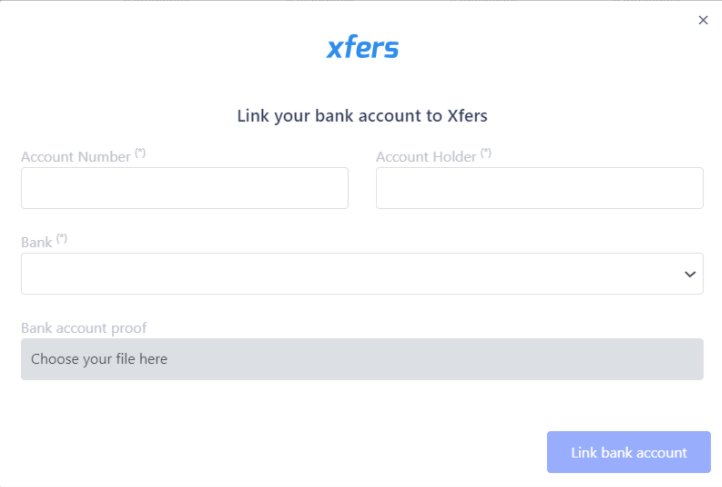Image resolution: width=722 pixels, height=487 pixels.
Task: Submit with Link bank account button
Action: pyautogui.click(x=629, y=452)
